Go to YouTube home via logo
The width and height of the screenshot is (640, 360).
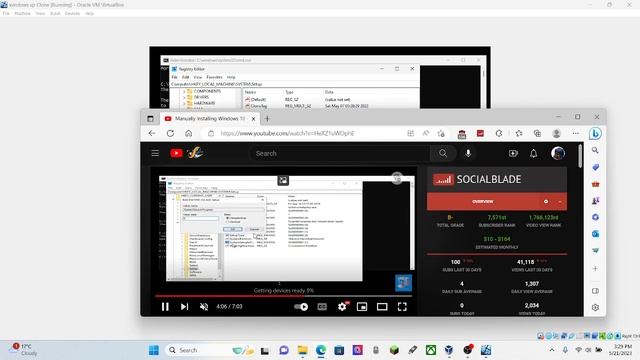pos(176,153)
